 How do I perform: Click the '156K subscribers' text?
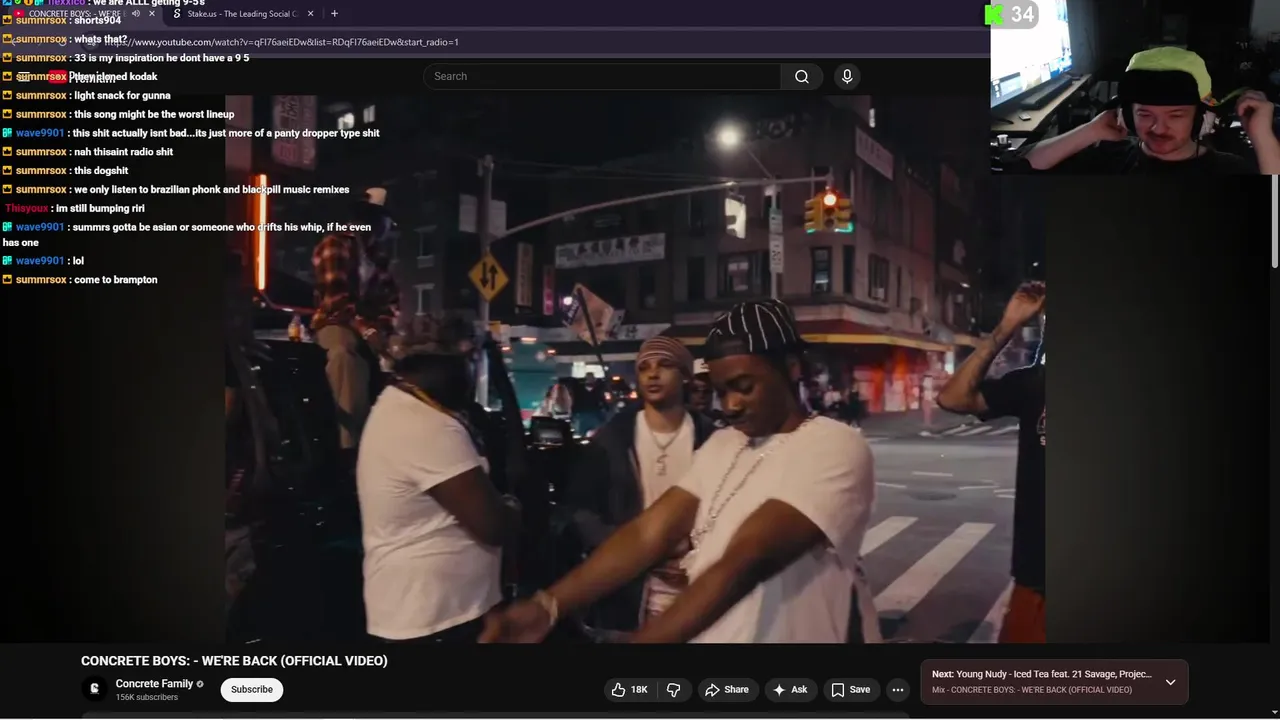click(147, 698)
